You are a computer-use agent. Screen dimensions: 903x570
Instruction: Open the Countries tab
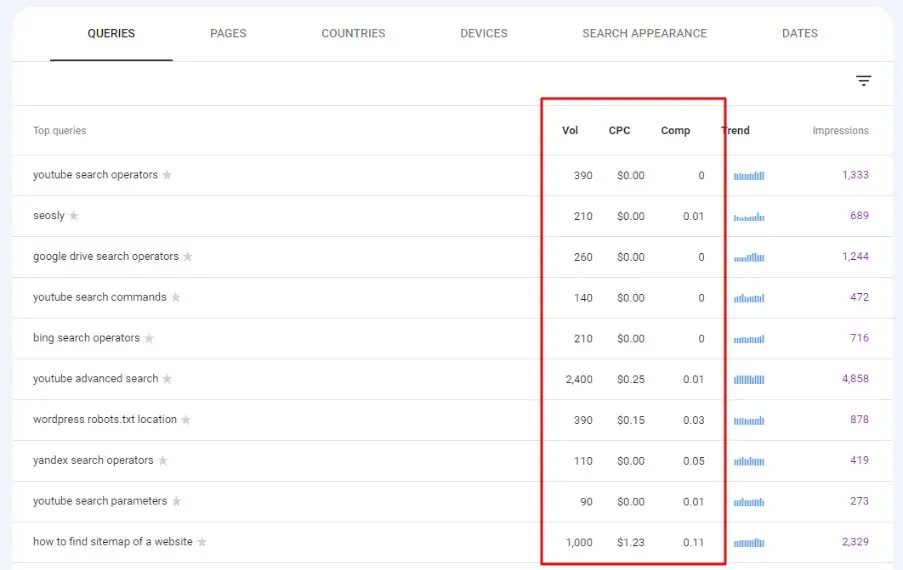(353, 33)
